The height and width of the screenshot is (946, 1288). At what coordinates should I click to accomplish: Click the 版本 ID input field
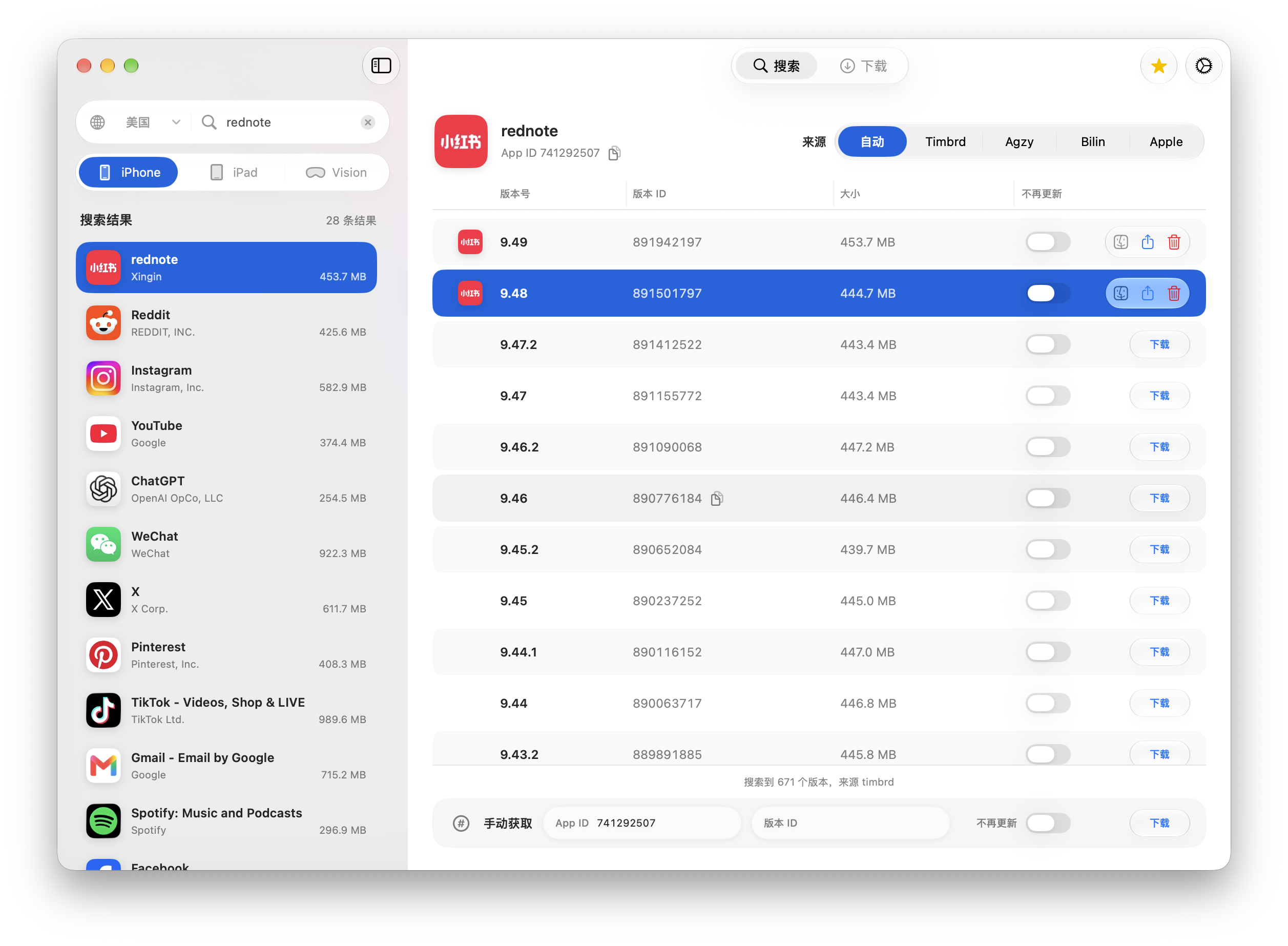(x=850, y=823)
